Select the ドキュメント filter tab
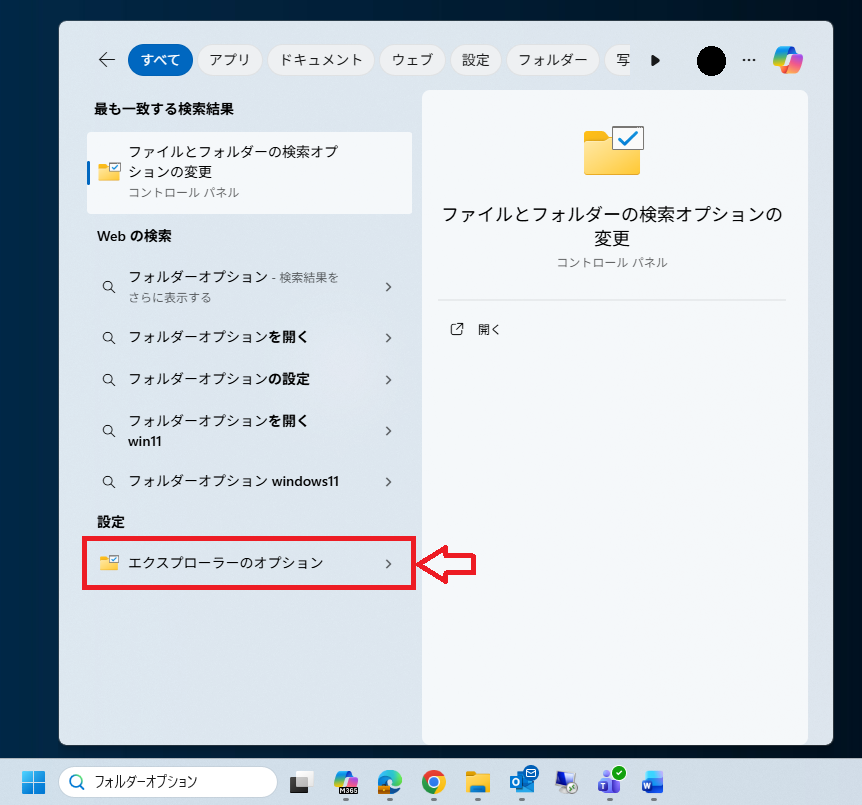This screenshot has height=805, width=862. [320, 60]
